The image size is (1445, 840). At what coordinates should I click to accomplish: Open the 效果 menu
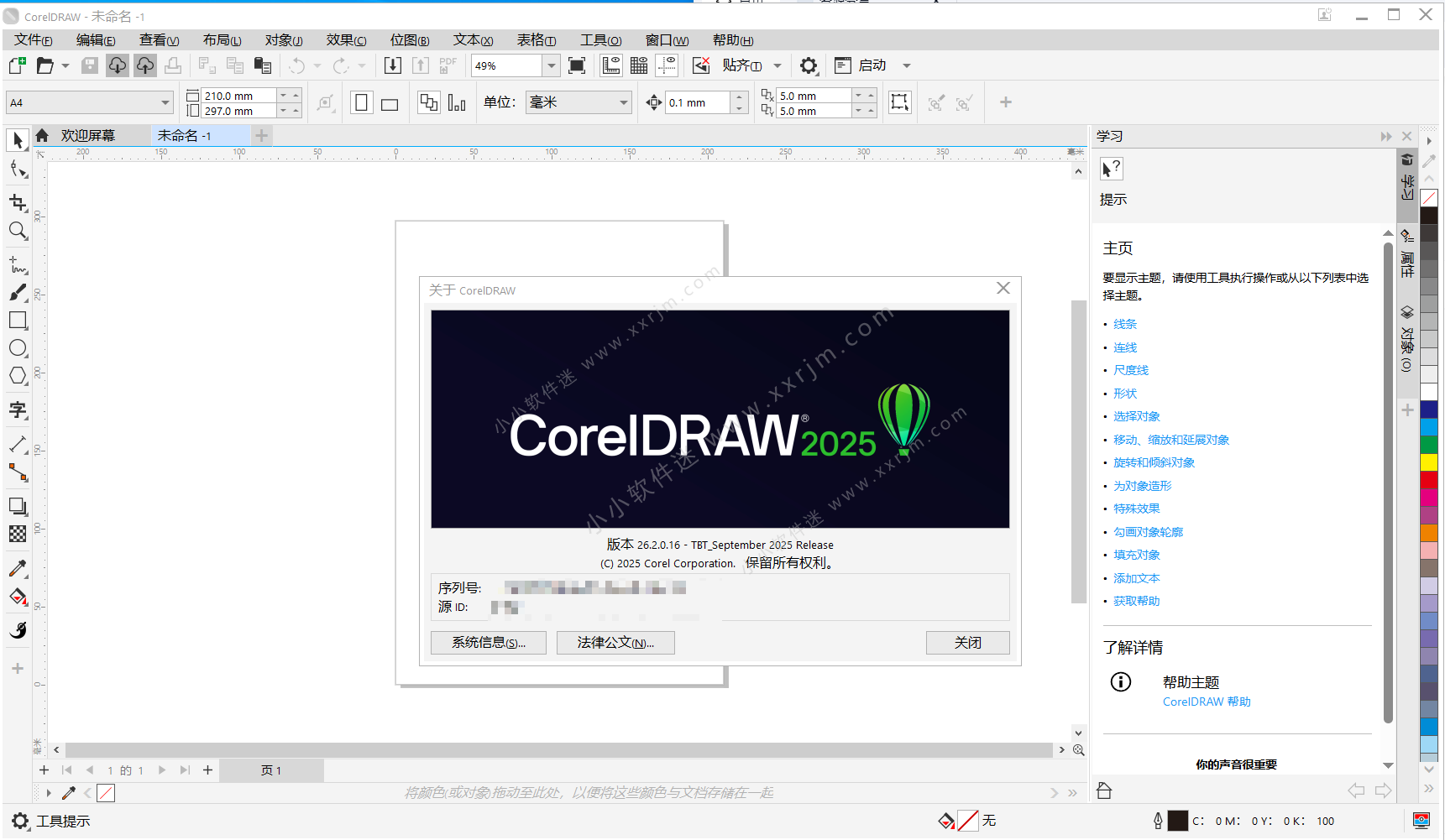pos(347,40)
